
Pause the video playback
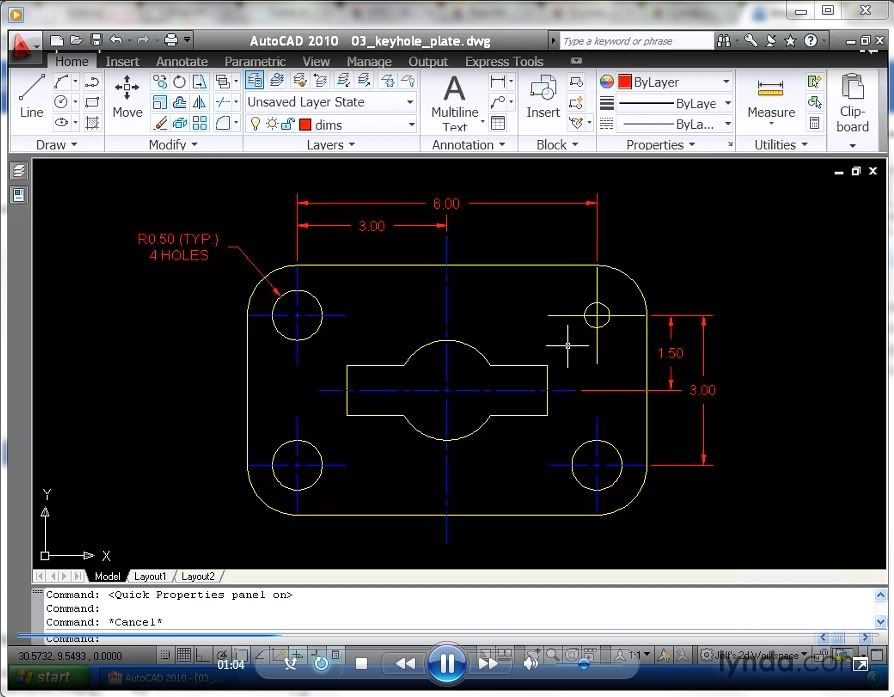point(446,663)
